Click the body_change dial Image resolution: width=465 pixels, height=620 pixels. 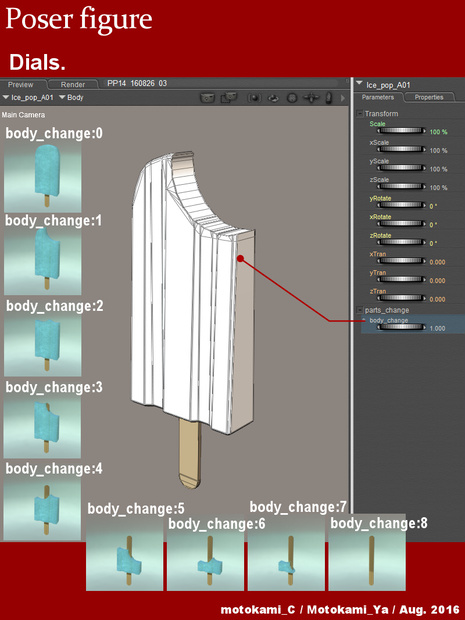click(x=401, y=327)
